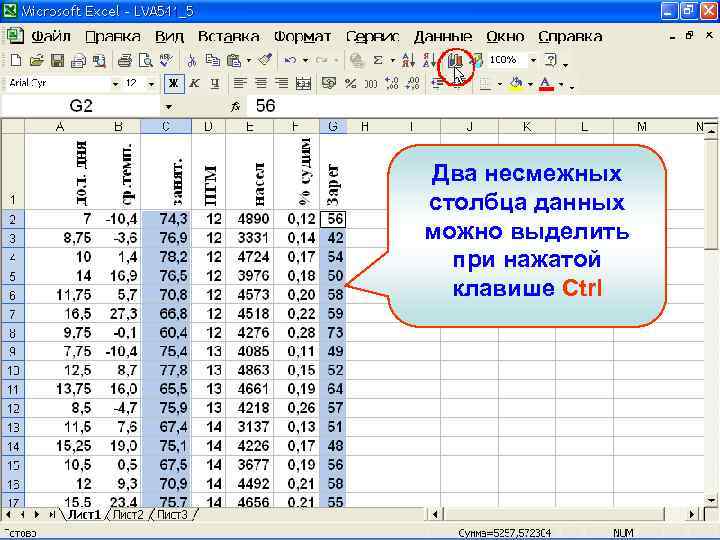Switch to the Лист3 sheet tab
This screenshot has width=720, height=540.
pyautogui.click(x=172, y=515)
